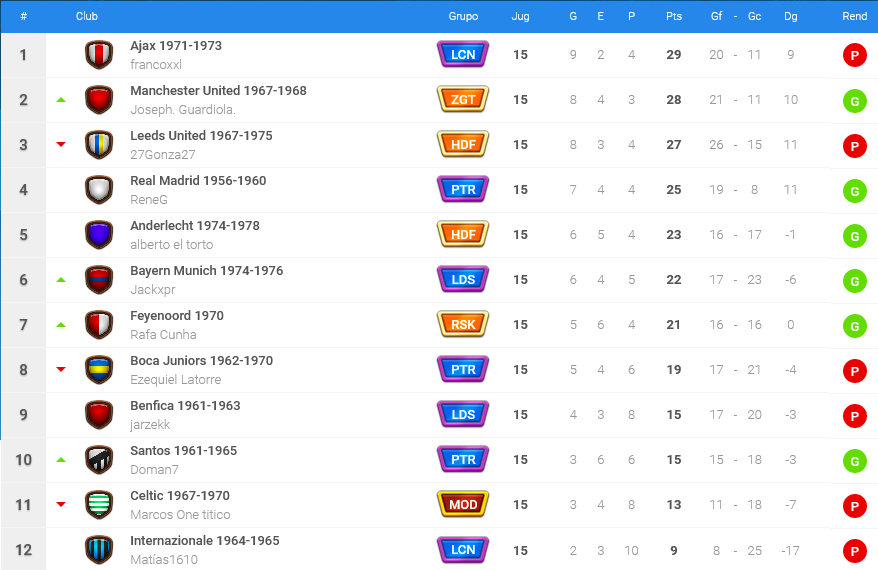Click the Ajax 1971-1973 club shield icon
The image size is (878, 570).
(x=99, y=55)
